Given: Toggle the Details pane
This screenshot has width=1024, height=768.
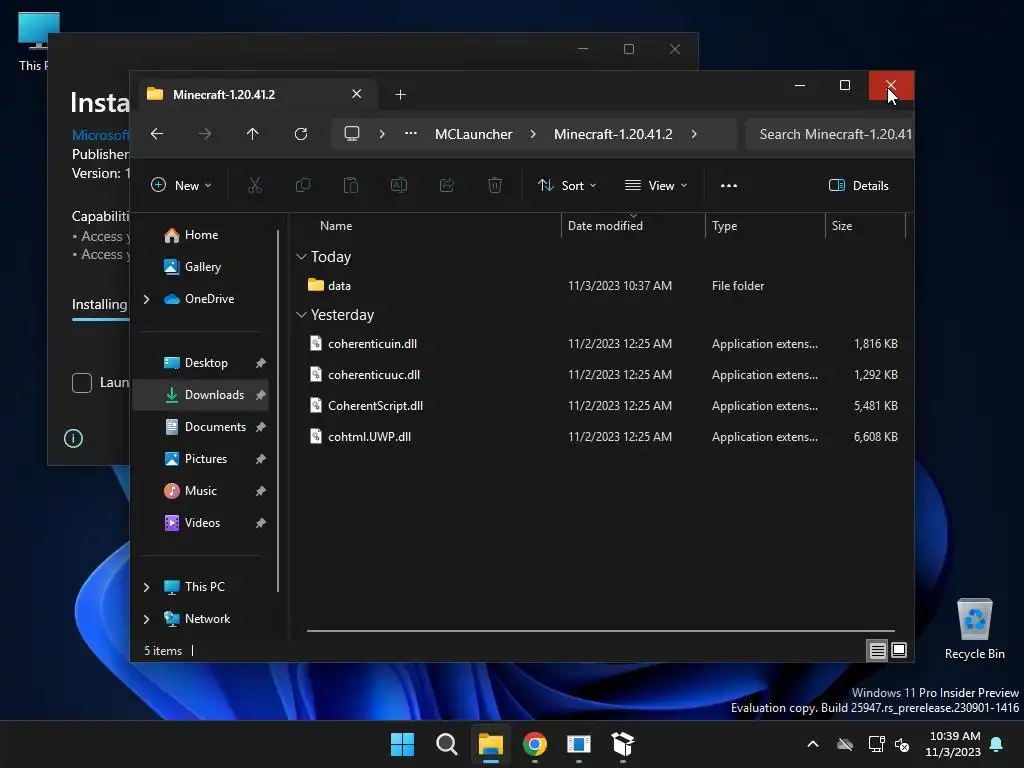Looking at the screenshot, I should (859, 185).
